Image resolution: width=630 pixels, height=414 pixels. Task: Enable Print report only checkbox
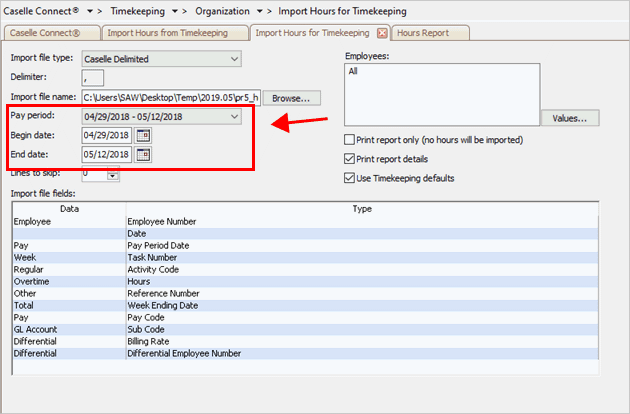349,139
